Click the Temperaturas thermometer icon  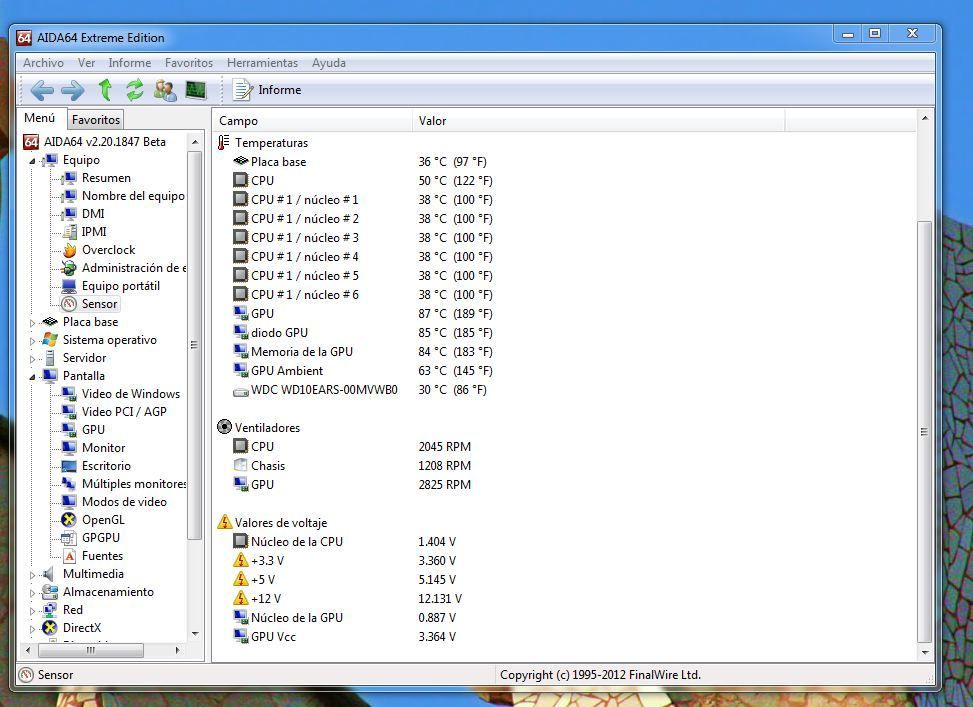point(224,143)
